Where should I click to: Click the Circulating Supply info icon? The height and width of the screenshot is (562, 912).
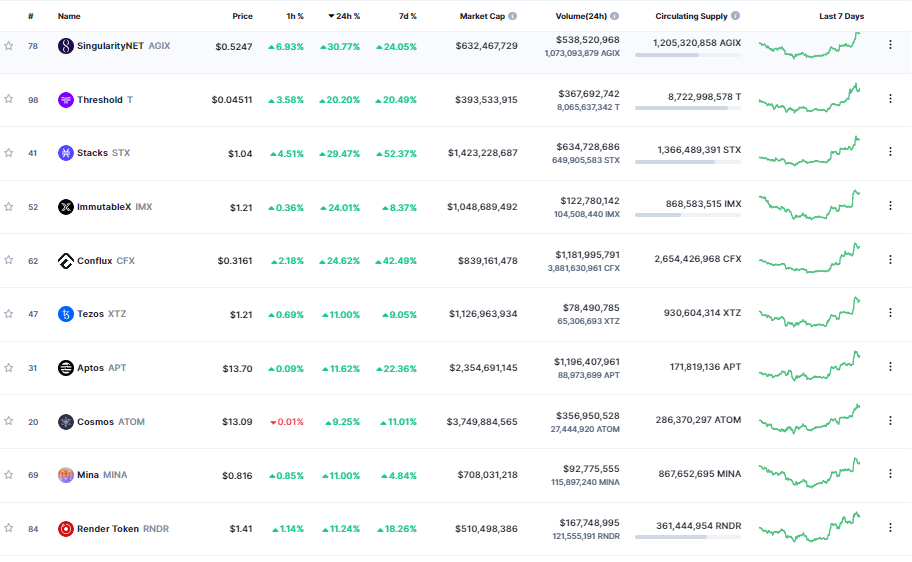click(x=736, y=17)
